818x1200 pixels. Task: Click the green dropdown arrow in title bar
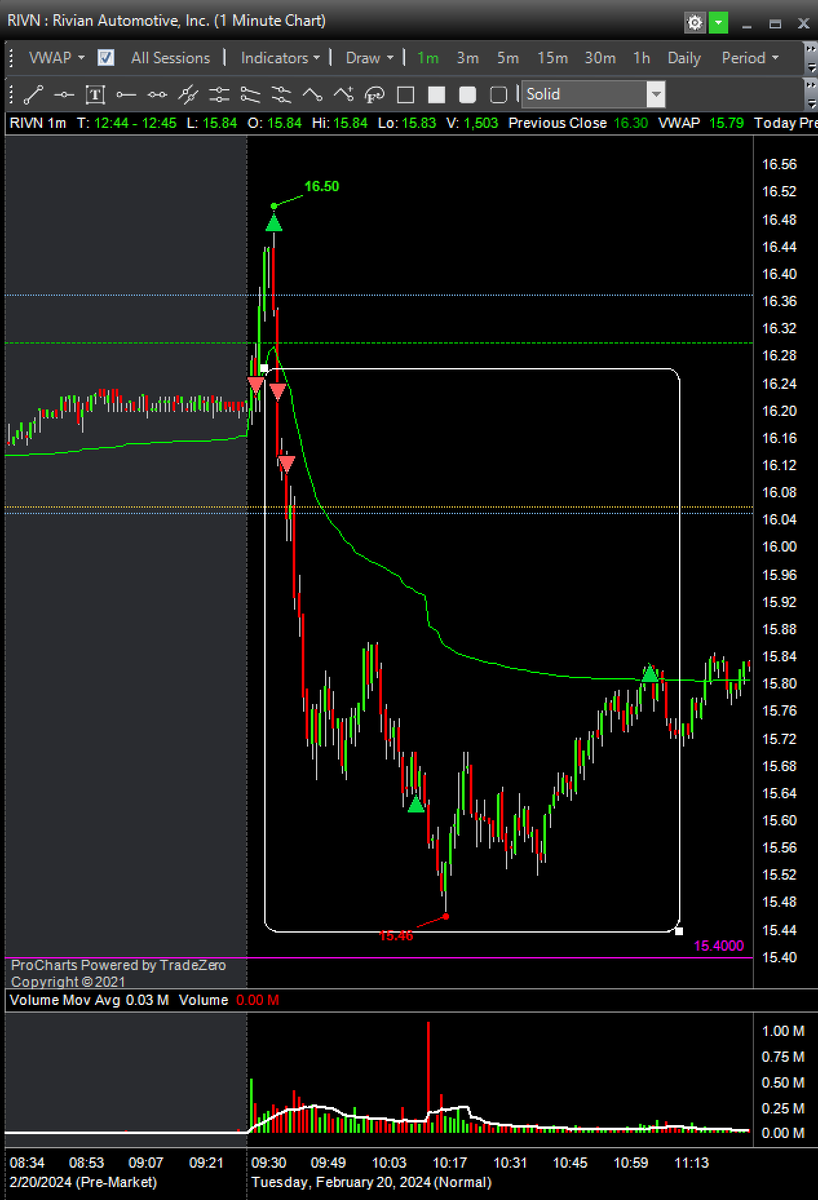pyautogui.click(x=718, y=22)
